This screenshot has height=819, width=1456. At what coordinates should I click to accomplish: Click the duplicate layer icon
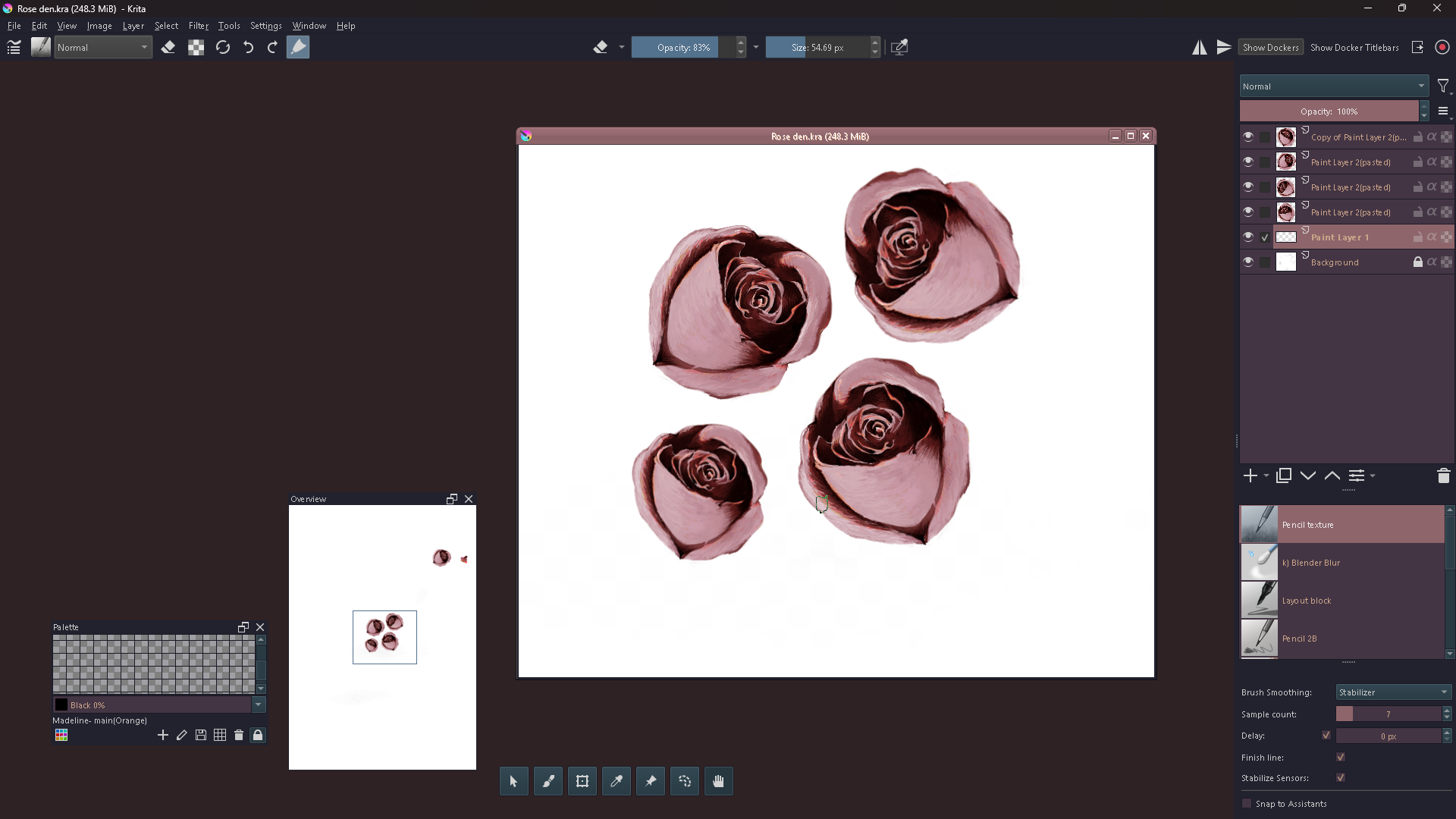pos(1284,475)
